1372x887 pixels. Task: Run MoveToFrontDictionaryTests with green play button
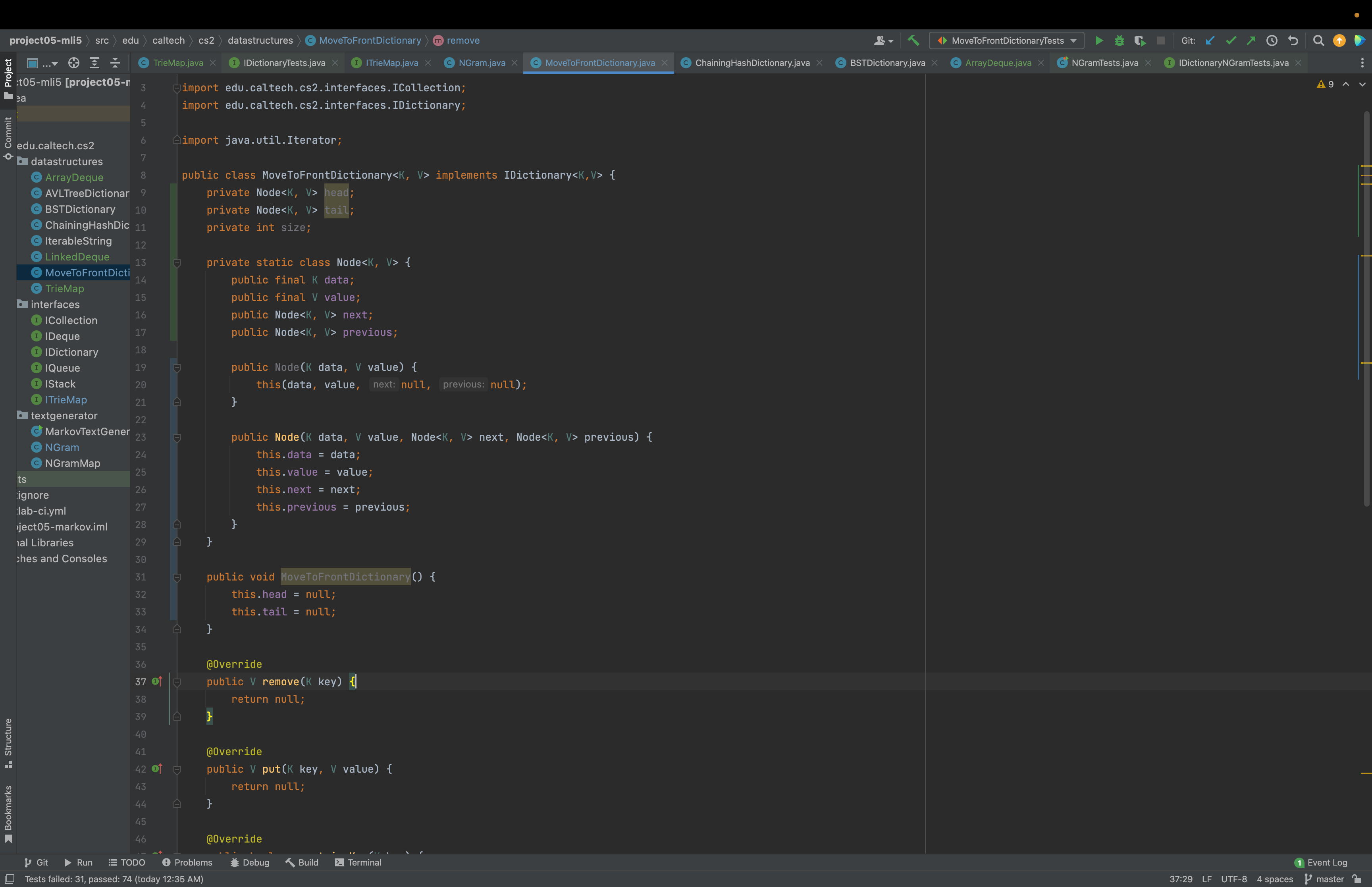click(x=1098, y=40)
